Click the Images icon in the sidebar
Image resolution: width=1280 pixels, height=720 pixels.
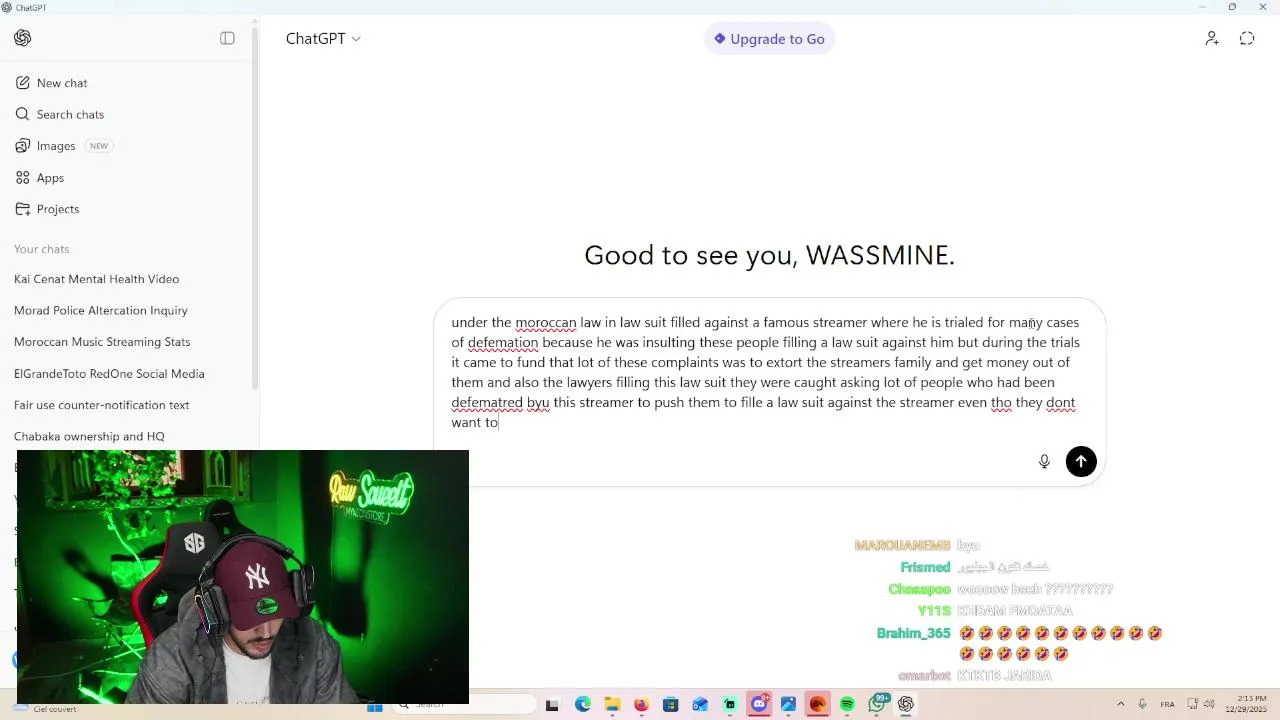tap(23, 146)
